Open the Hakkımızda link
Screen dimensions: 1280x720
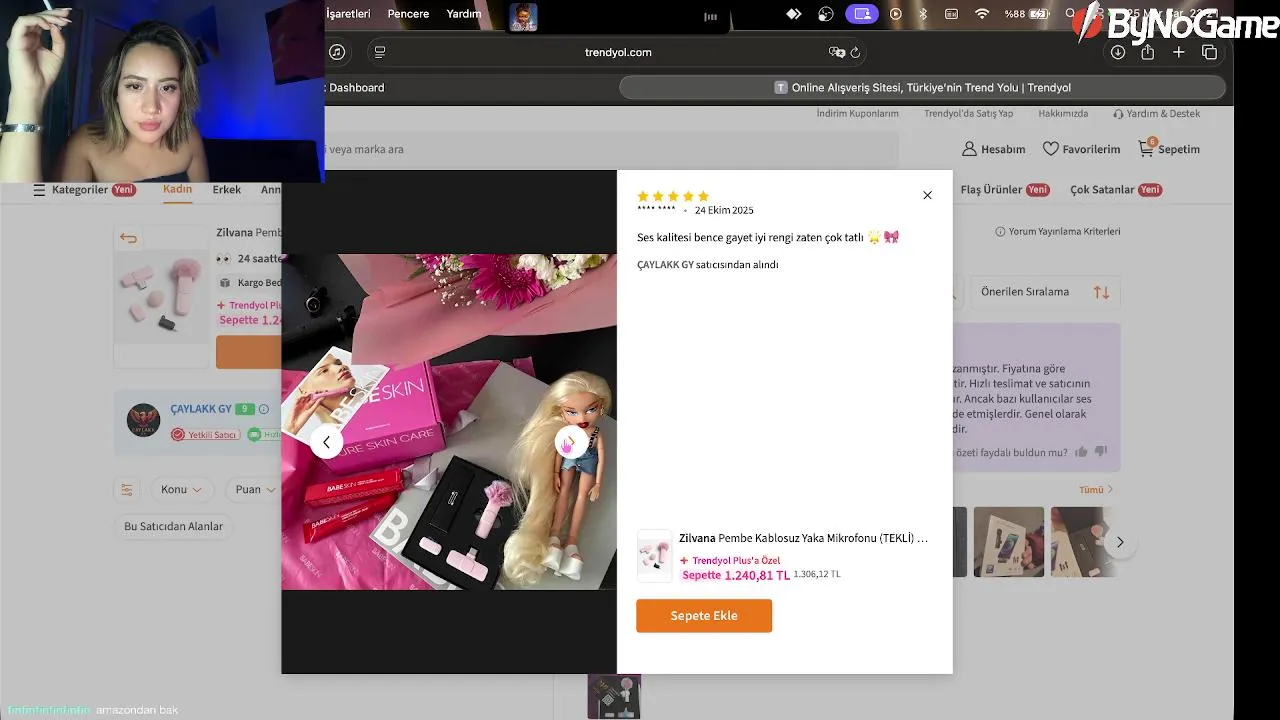pyautogui.click(x=1063, y=114)
